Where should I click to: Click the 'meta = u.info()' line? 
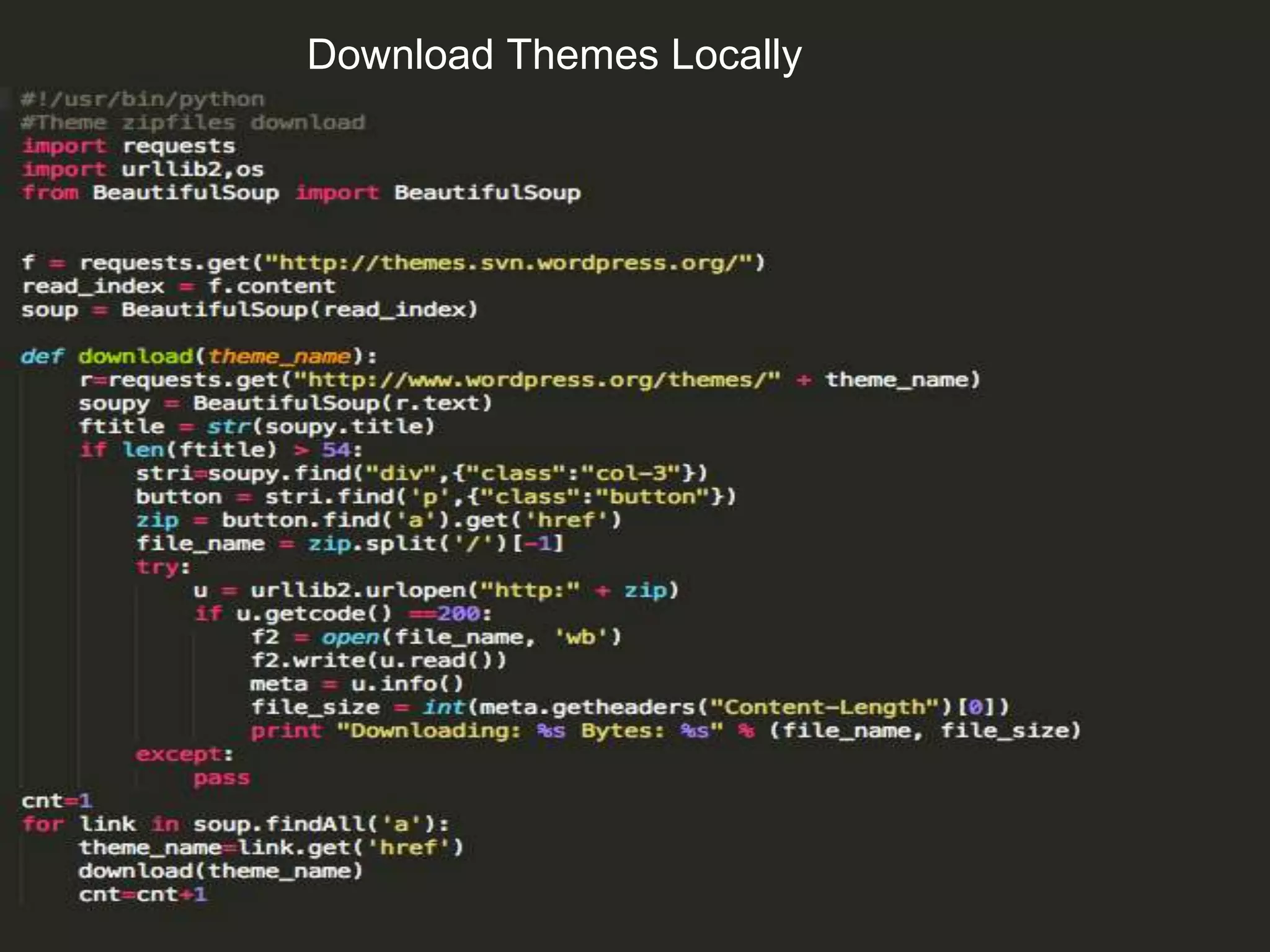coord(357,684)
